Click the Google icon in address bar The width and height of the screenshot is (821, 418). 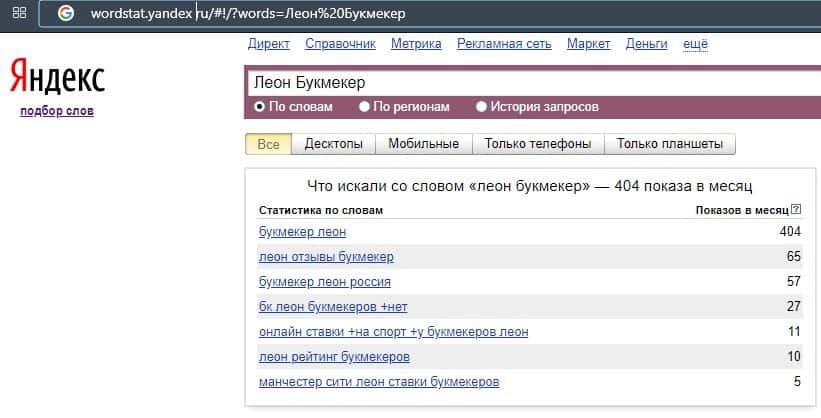click(x=66, y=14)
